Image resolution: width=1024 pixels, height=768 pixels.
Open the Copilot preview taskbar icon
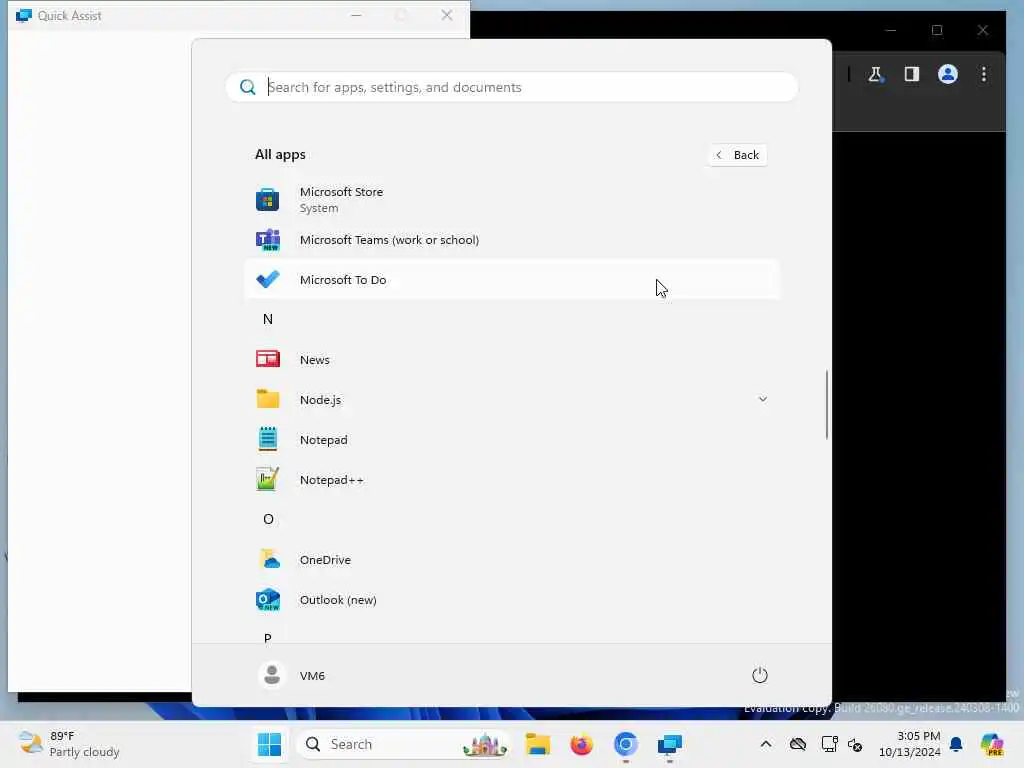click(992, 744)
